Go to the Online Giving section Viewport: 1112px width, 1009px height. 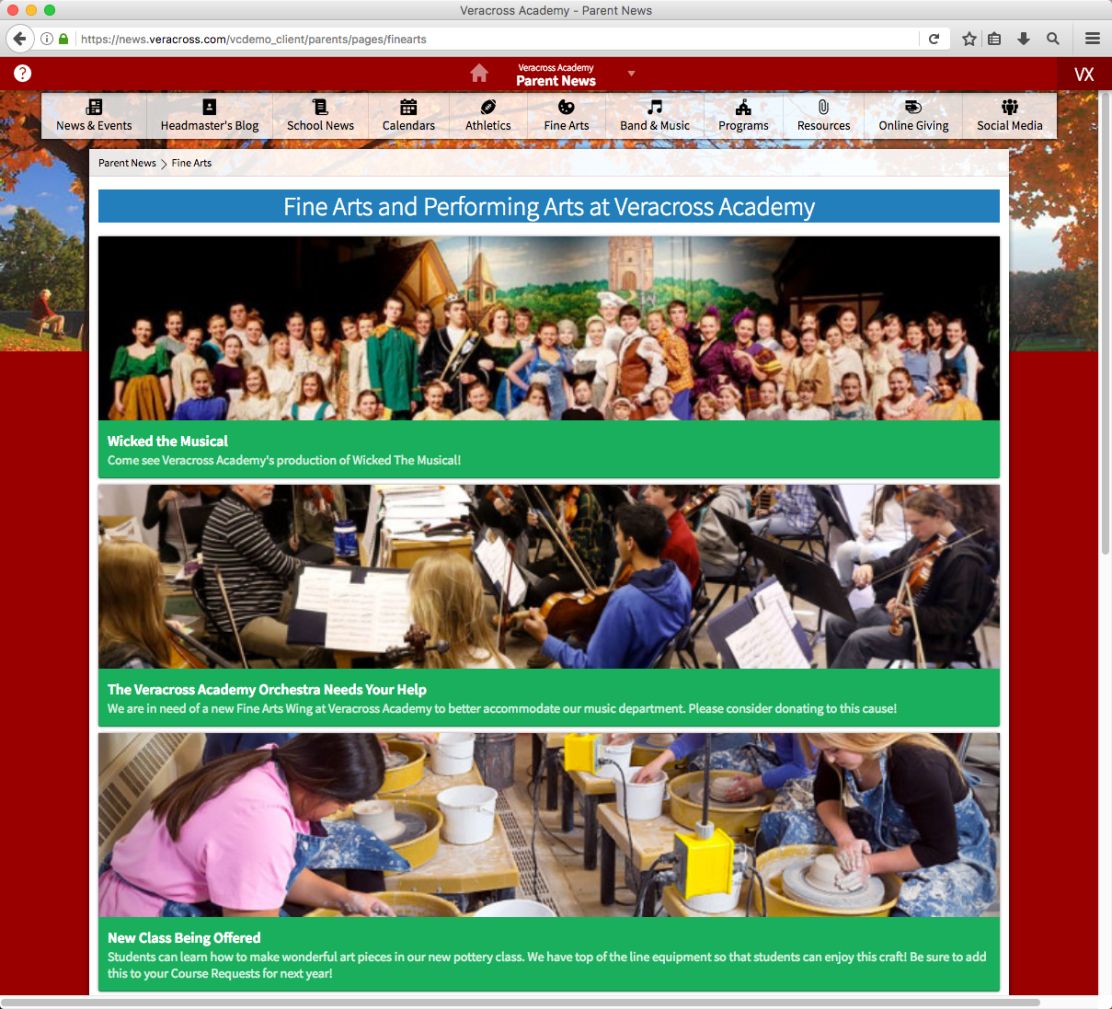click(913, 116)
